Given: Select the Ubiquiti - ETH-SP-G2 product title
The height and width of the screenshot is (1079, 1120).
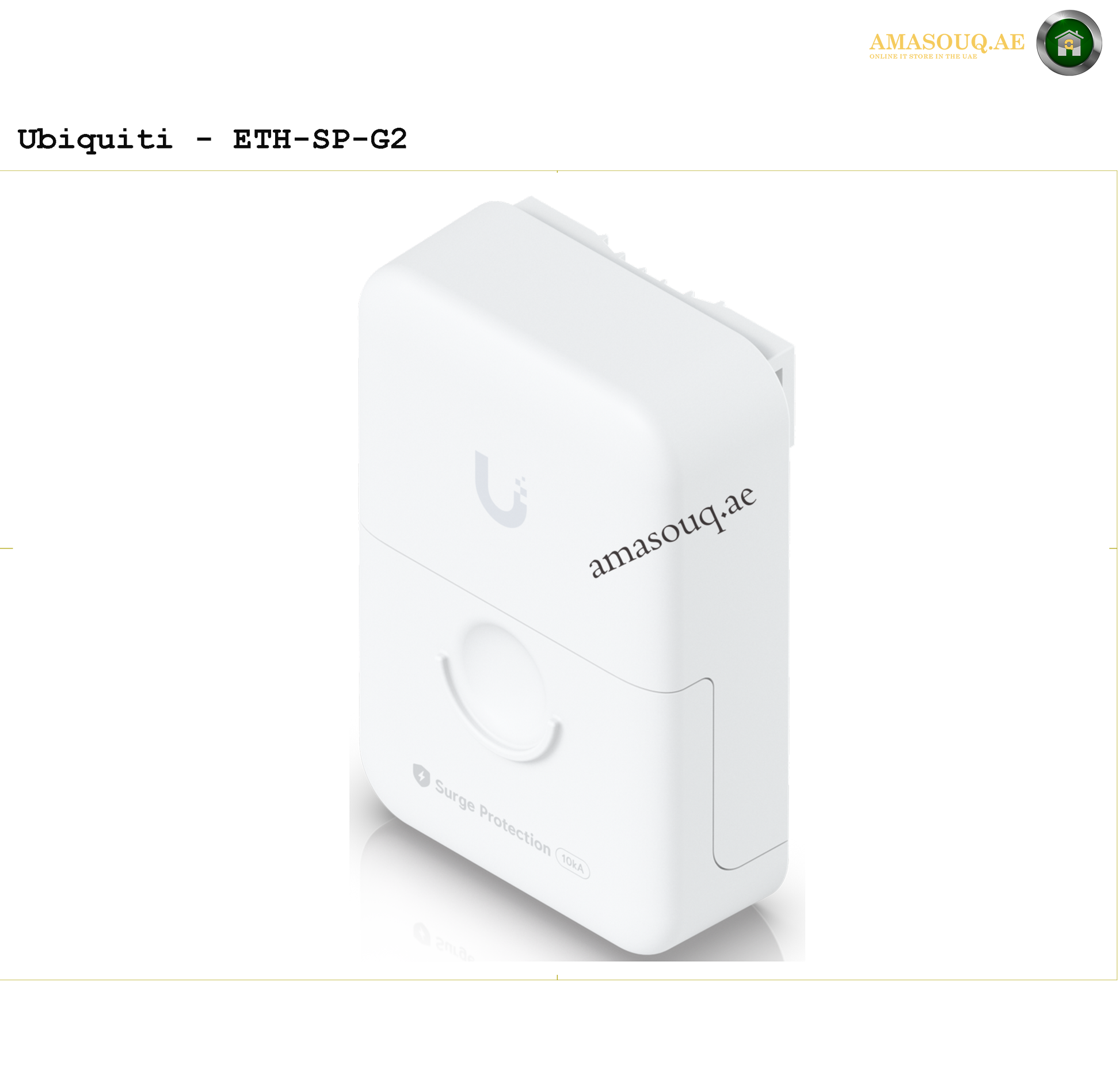Looking at the screenshot, I should click(x=212, y=140).
